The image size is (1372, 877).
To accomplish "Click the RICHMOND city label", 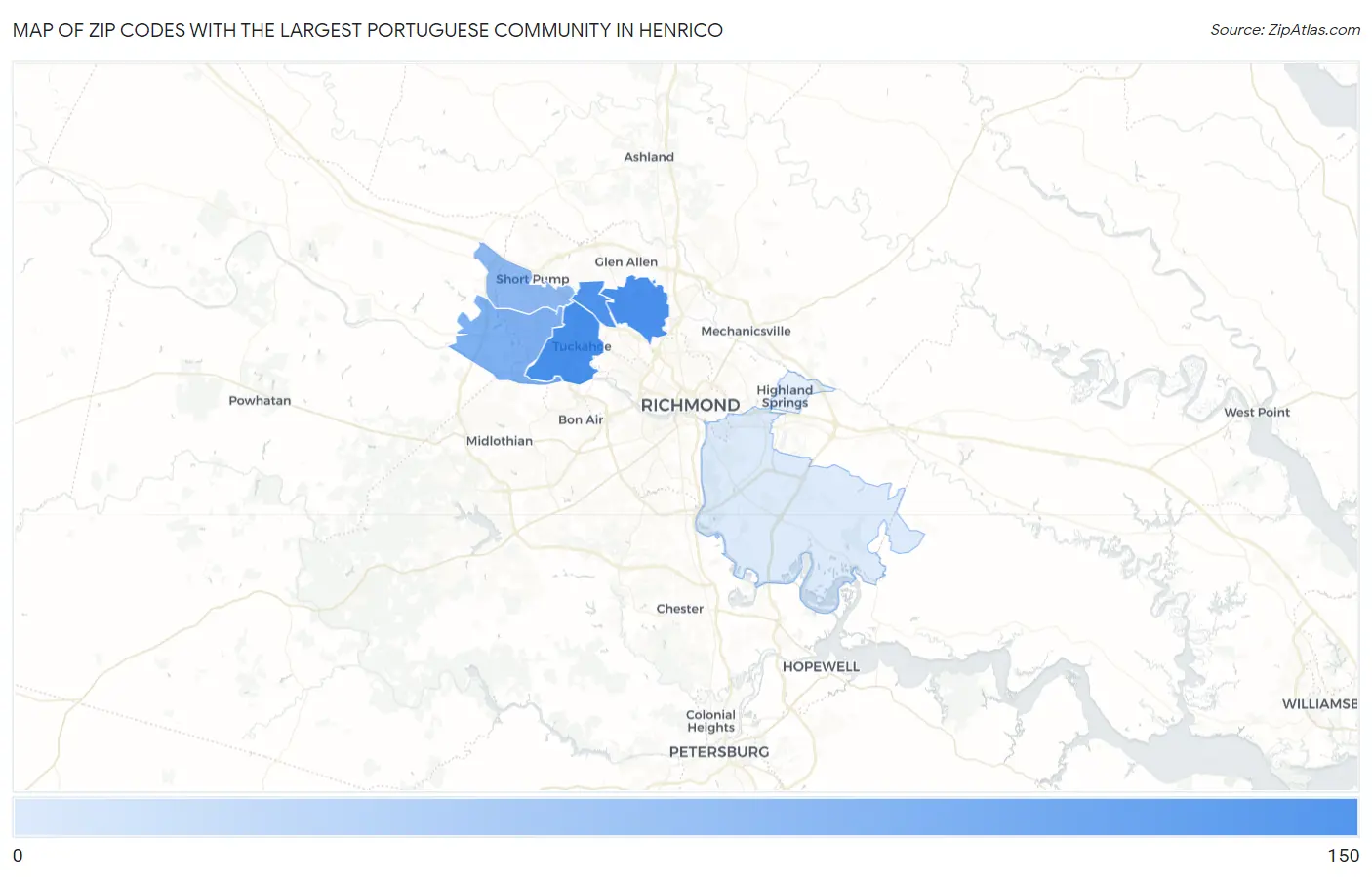I will pyautogui.click(x=690, y=405).
